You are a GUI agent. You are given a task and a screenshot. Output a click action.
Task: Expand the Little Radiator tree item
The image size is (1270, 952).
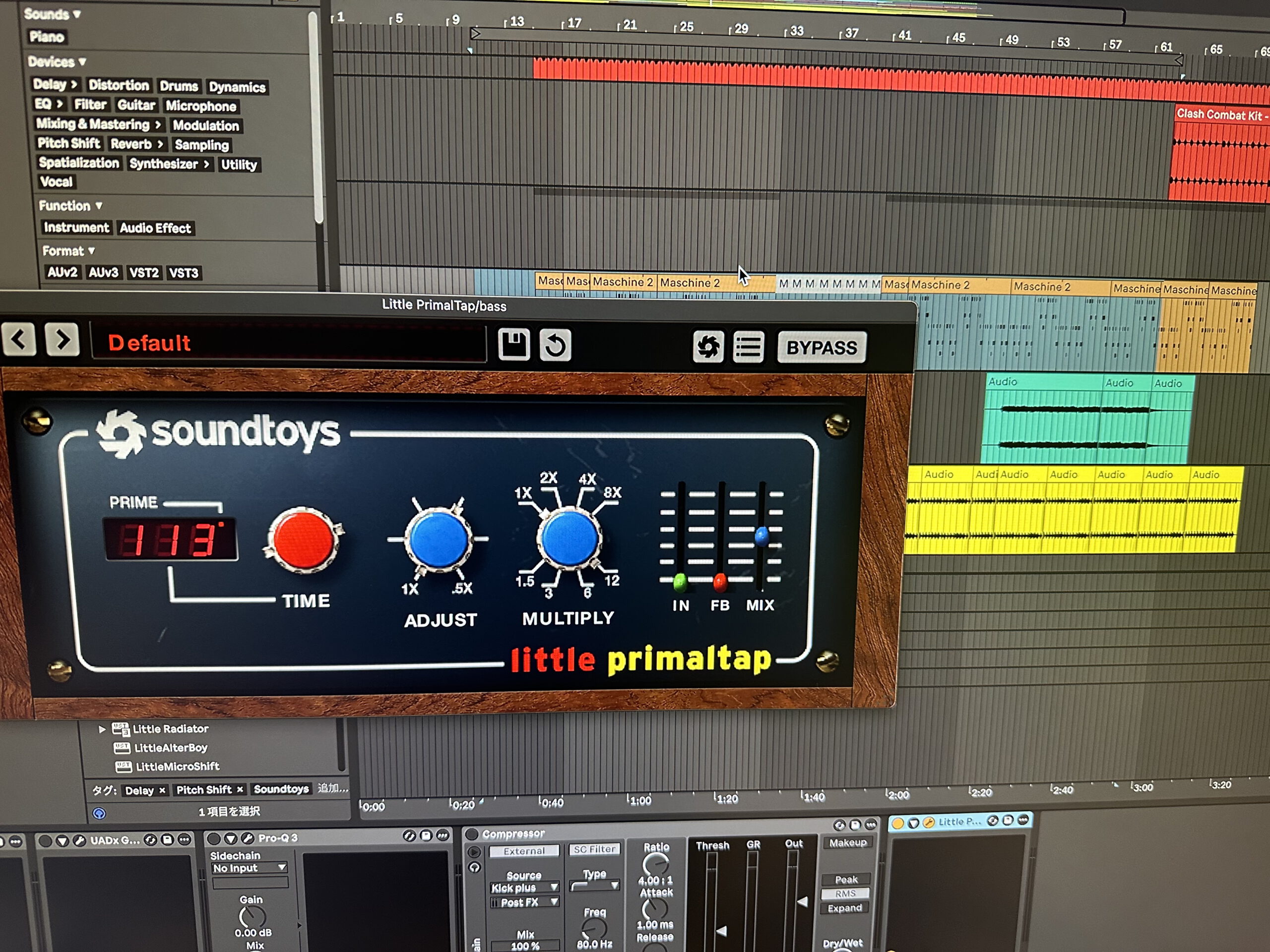(102, 729)
